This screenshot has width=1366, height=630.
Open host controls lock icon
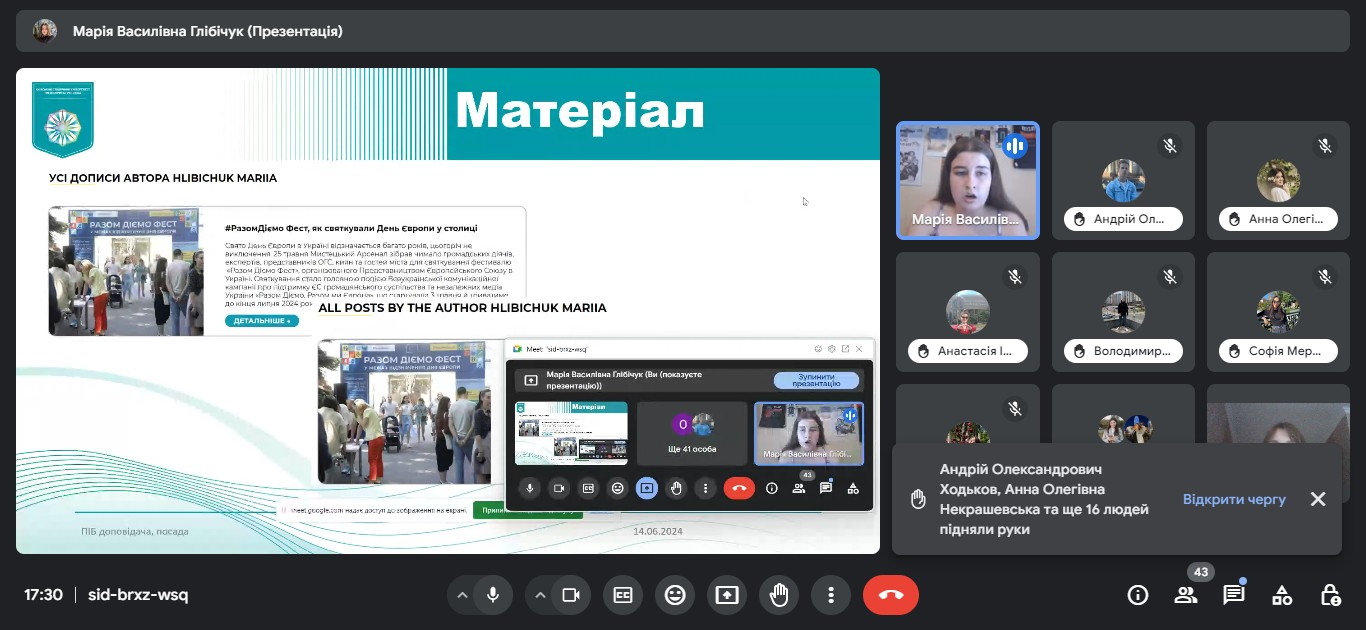[x=1330, y=595]
